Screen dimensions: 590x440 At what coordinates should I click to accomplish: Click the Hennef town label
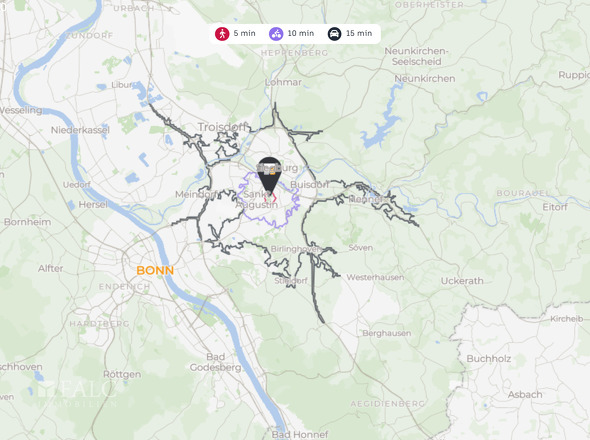[x=365, y=199]
